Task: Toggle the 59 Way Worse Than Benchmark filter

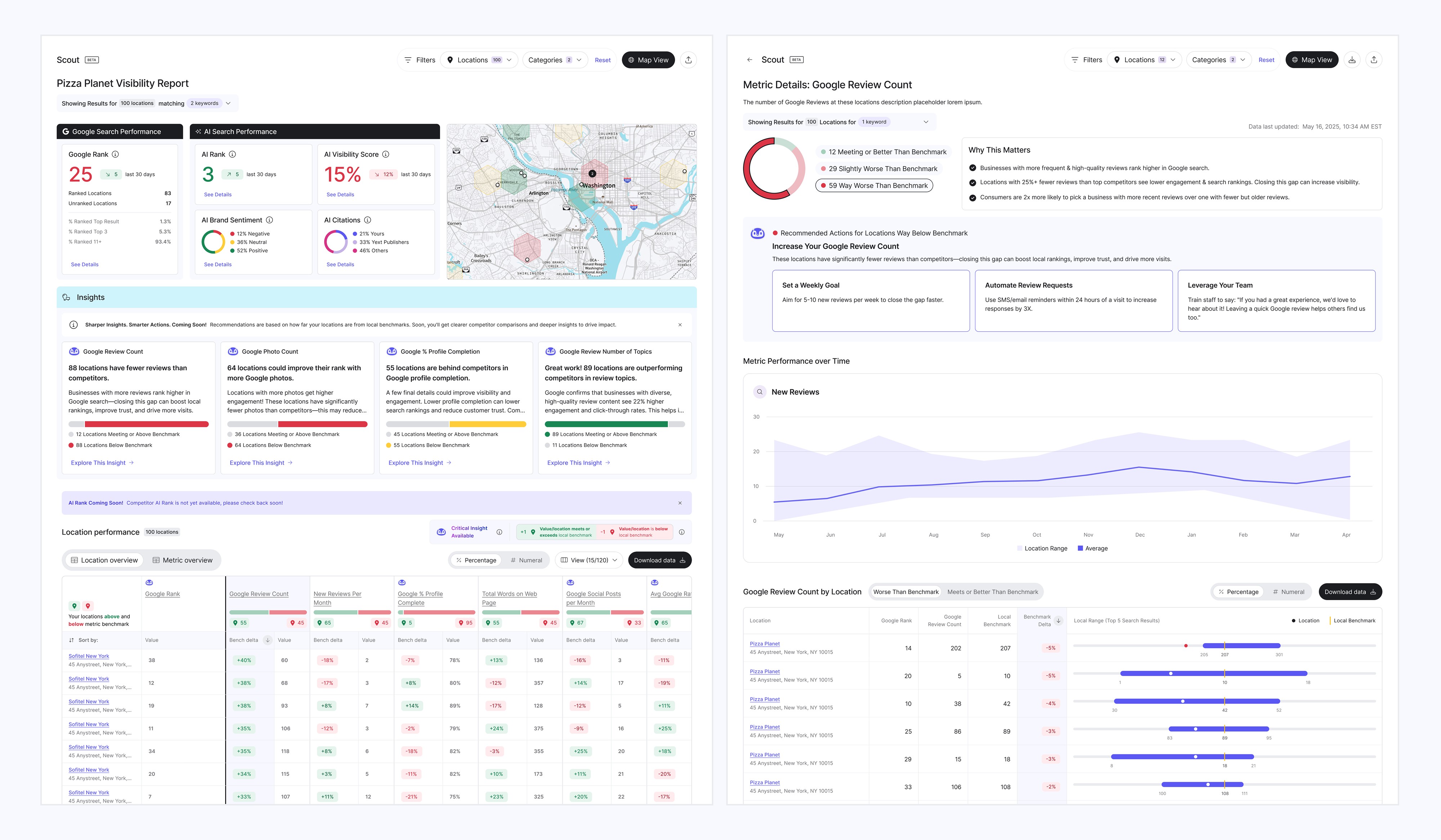Action: pyautogui.click(x=874, y=186)
